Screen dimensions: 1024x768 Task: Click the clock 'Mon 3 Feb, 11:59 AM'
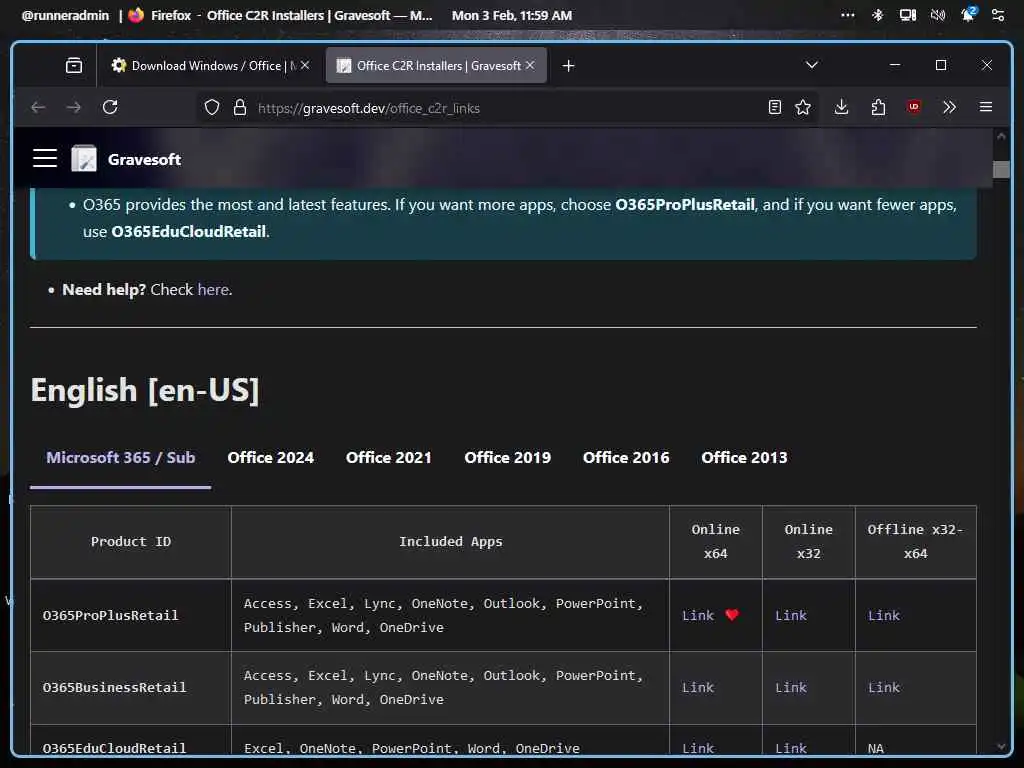[512, 15]
